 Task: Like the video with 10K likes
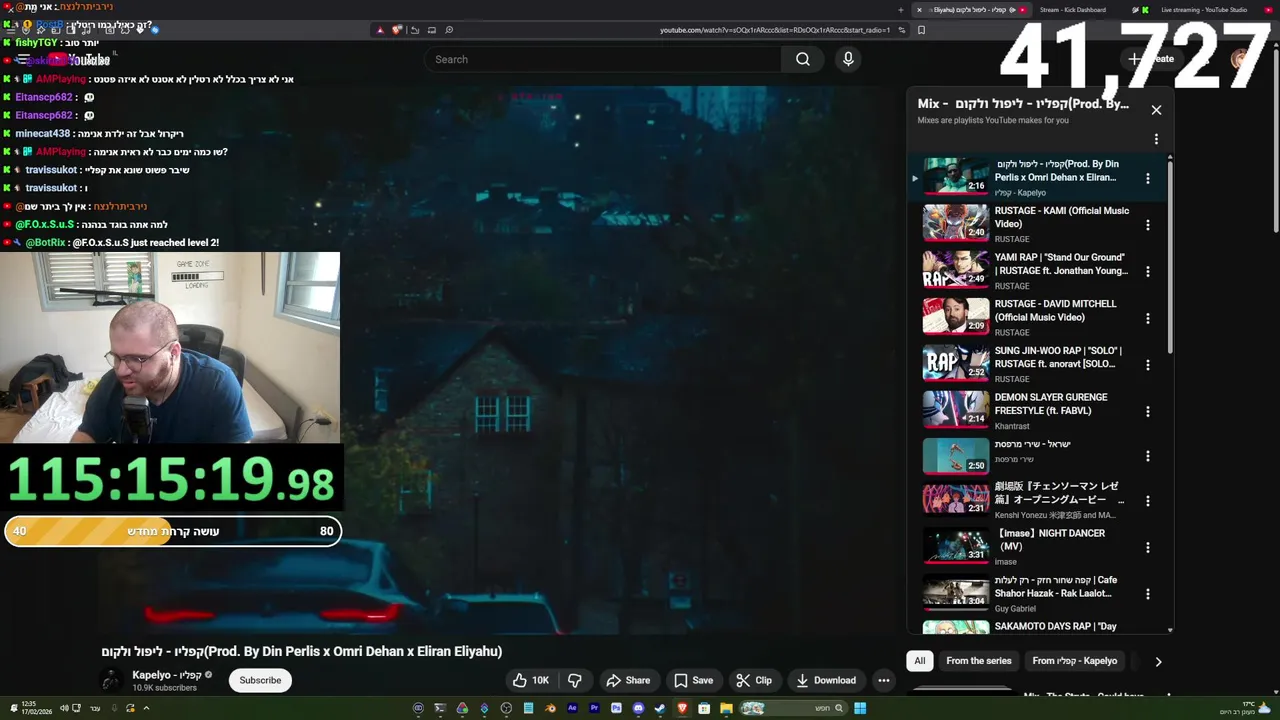coord(531,680)
